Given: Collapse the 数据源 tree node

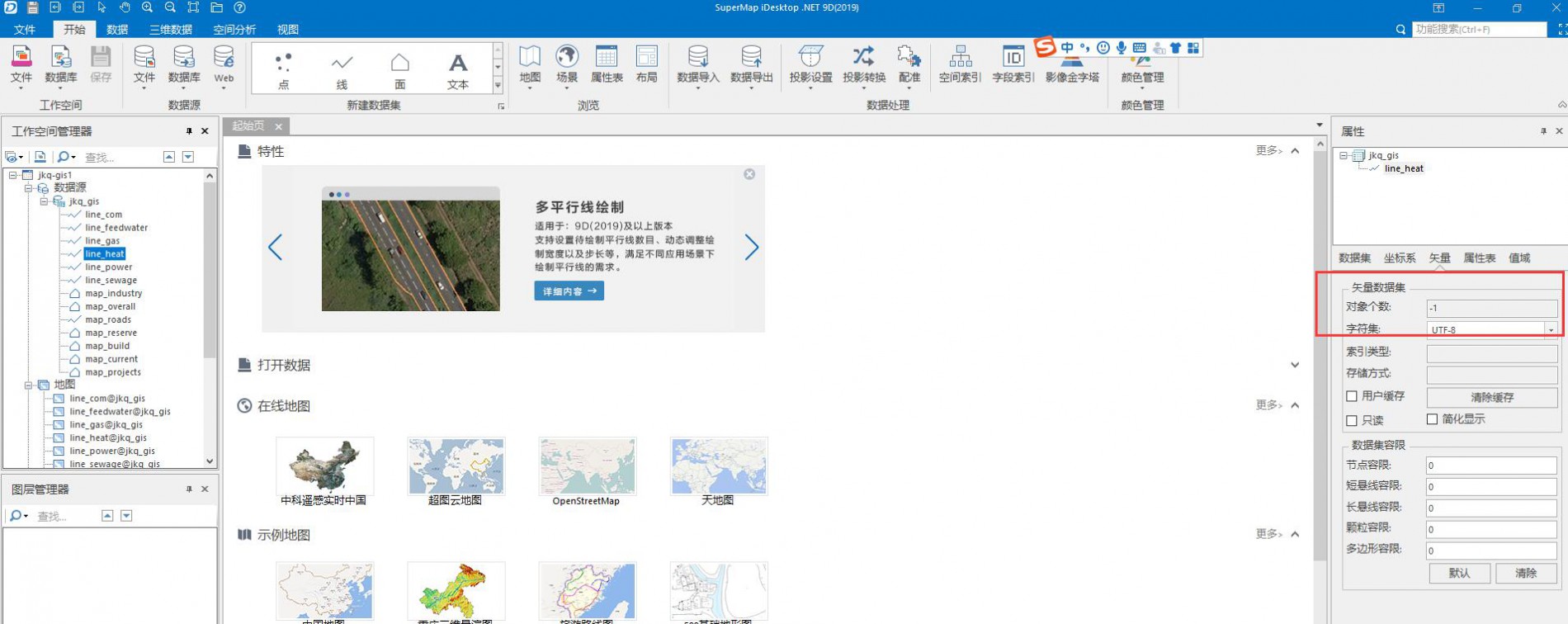Looking at the screenshot, I should click(x=27, y=188).
